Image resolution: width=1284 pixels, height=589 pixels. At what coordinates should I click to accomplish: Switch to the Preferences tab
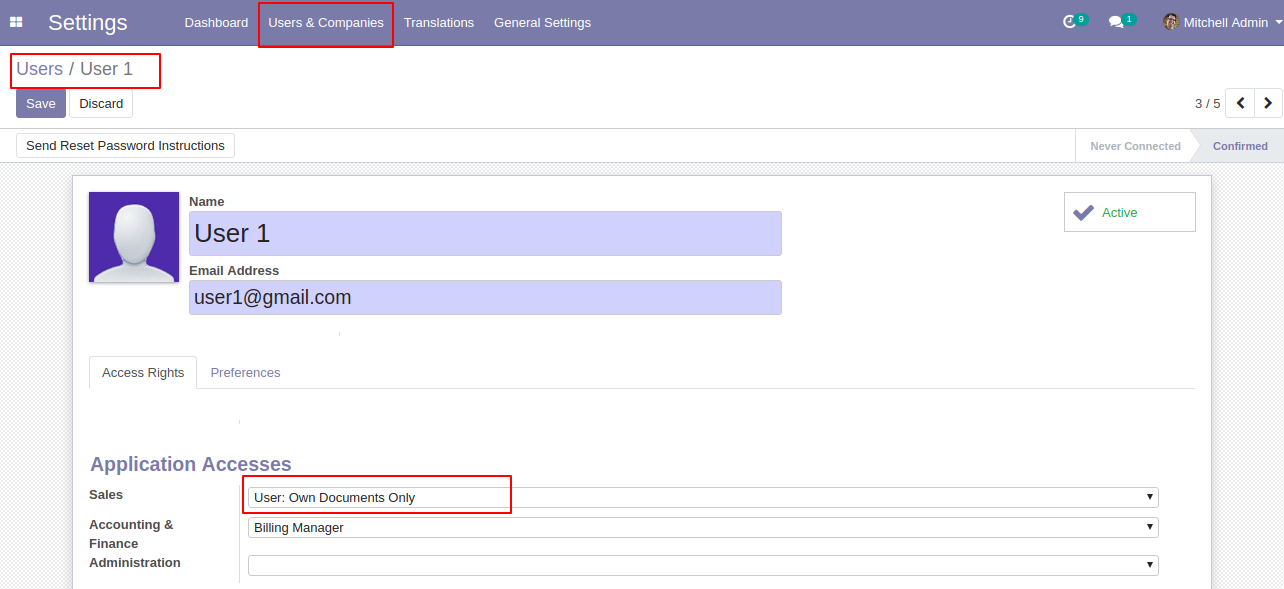[245, 372]
